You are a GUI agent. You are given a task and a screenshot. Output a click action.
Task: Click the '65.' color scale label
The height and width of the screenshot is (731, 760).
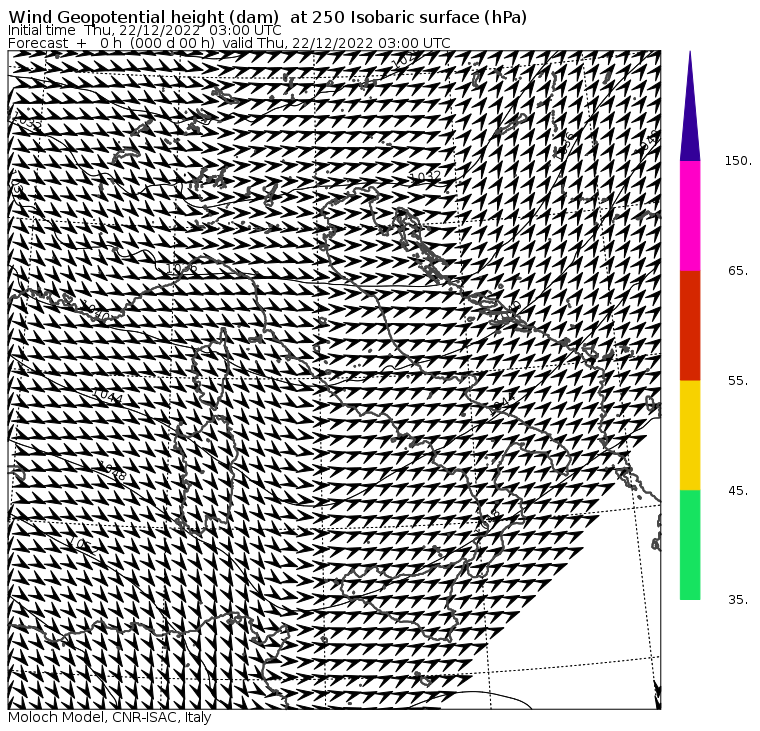point(738,271)
